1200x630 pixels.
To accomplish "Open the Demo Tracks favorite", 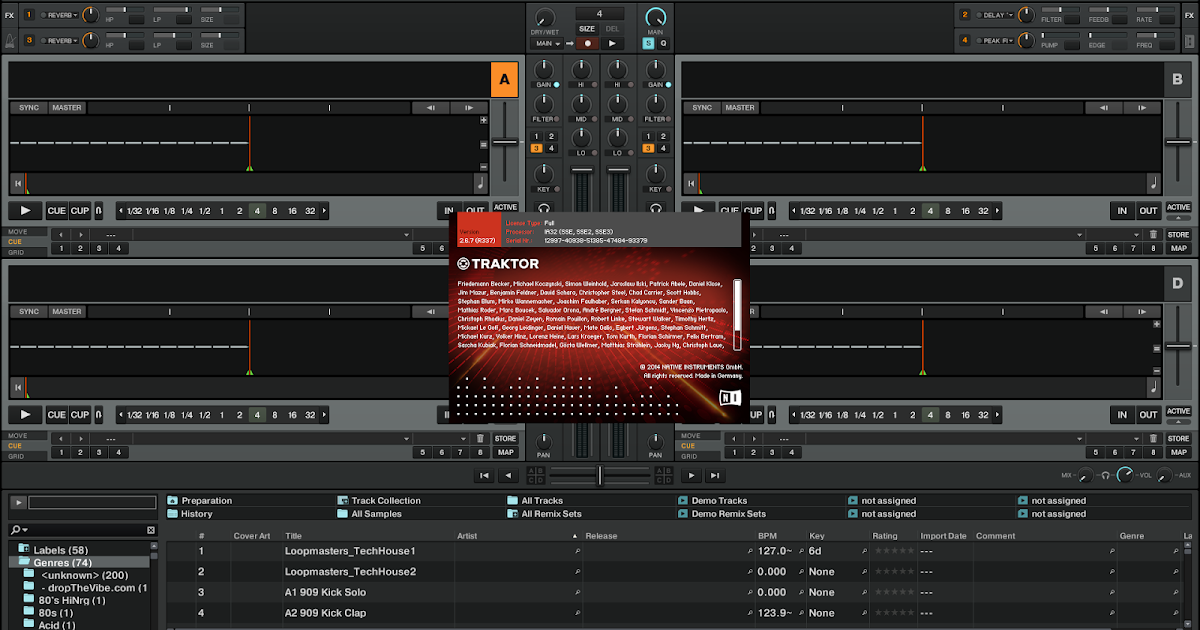I will click(711, 500).
